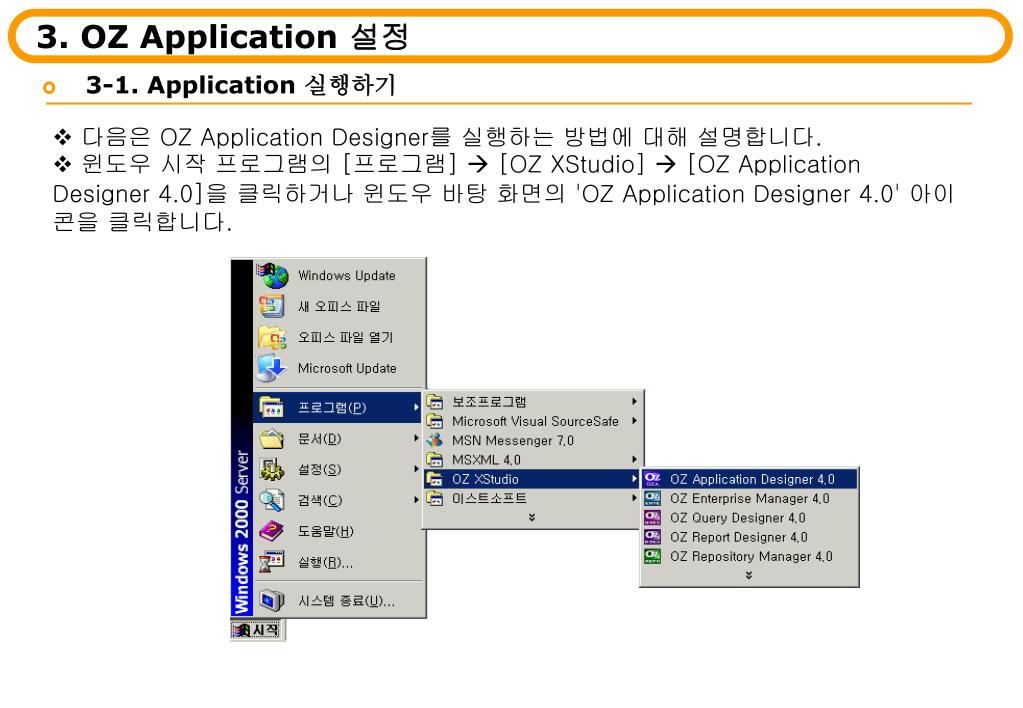
Task: Click the MSN Messenger 7.0 icon
Action: pyautogui.click(x=435, y=440)
